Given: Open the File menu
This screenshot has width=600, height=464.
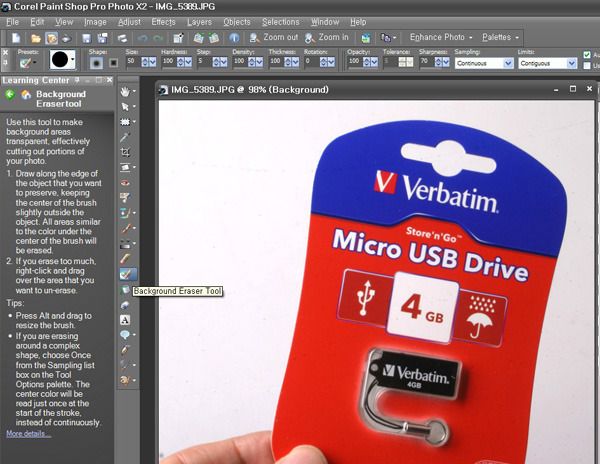Looking at the screenshot, I should pyautogui.click(x=13, y=22).
